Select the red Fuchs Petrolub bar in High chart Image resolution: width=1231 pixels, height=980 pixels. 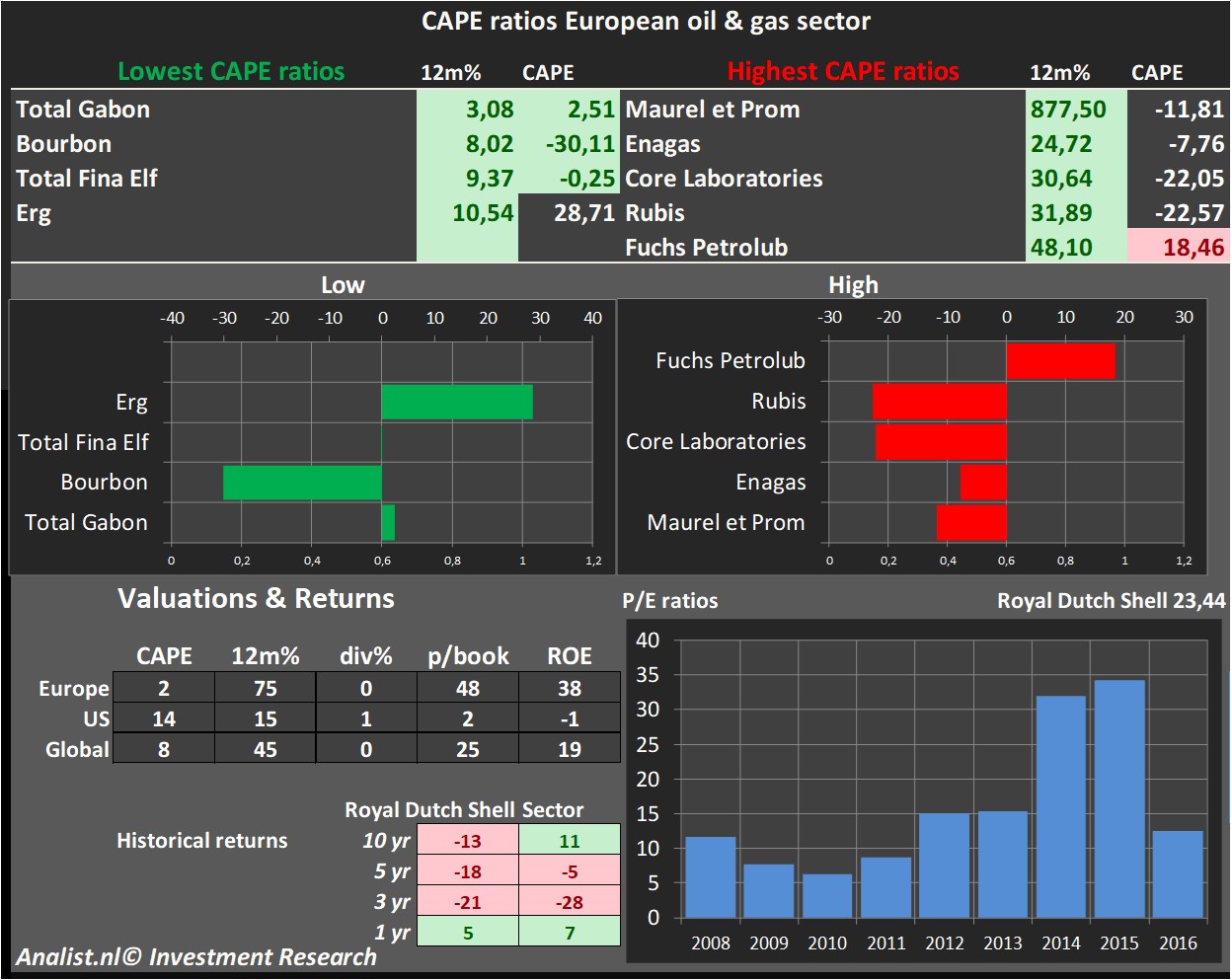click(1061, 361)
